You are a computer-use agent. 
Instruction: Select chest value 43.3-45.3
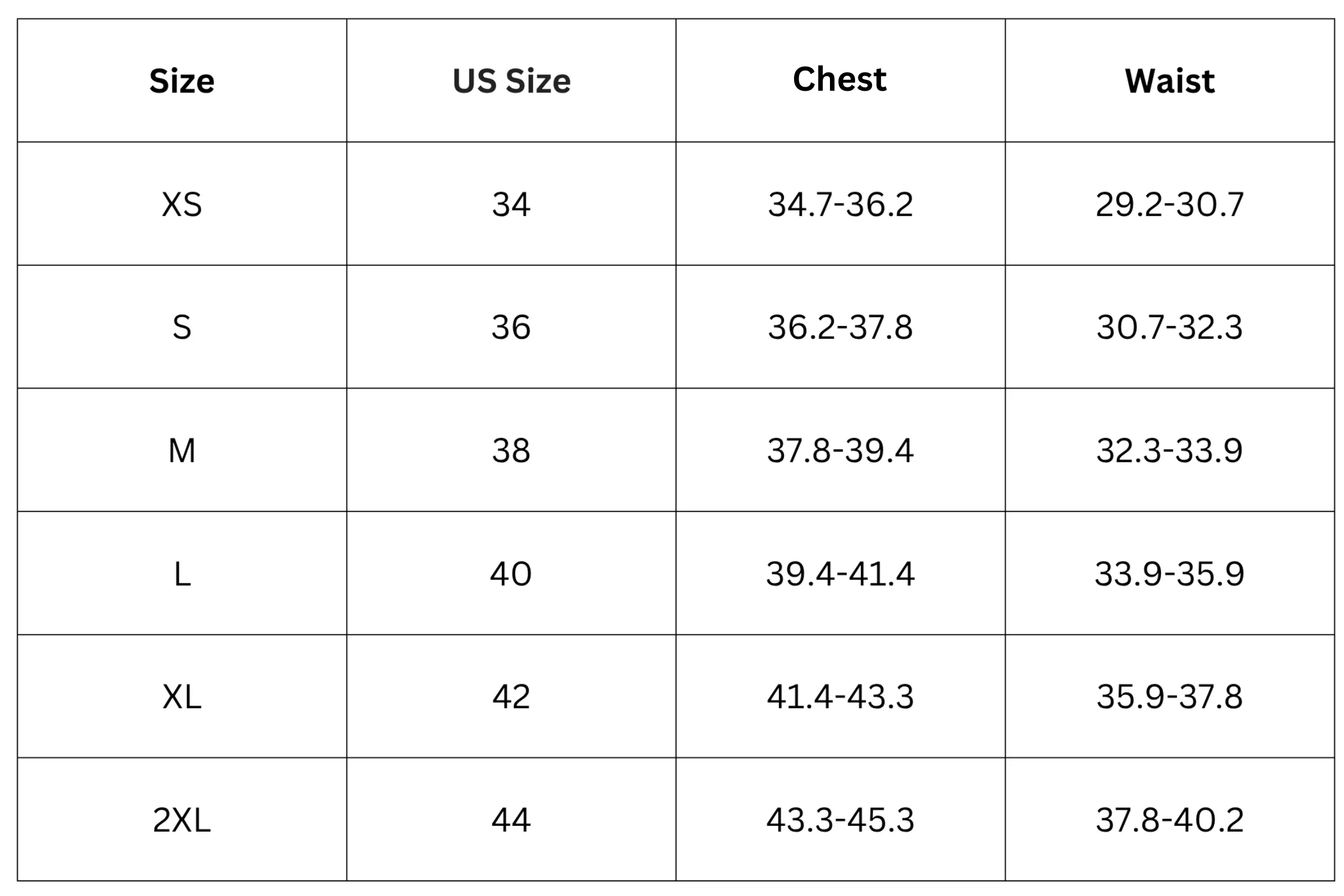tap(840, 820)
